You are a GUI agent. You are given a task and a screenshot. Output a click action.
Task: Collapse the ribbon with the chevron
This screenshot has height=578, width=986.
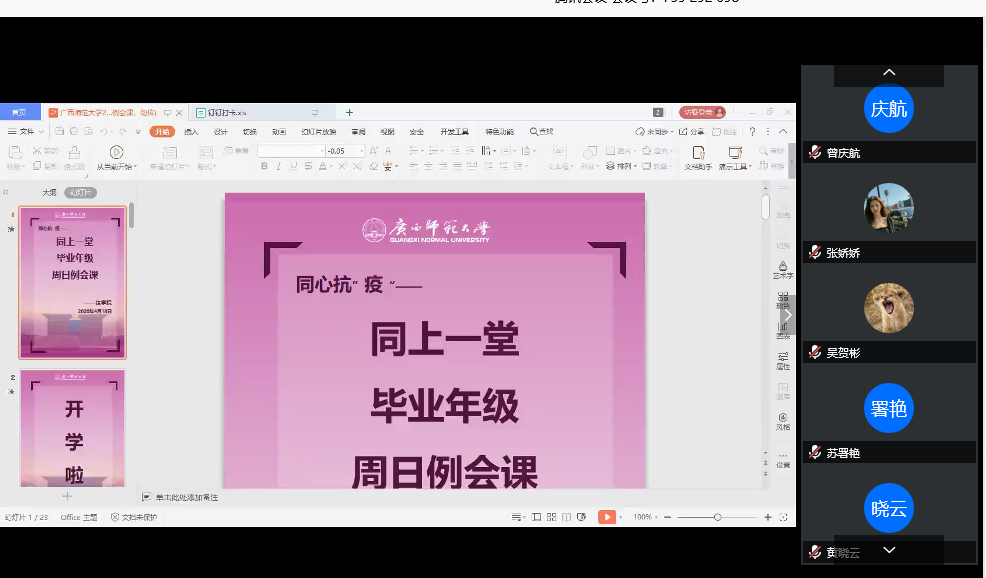783,131
